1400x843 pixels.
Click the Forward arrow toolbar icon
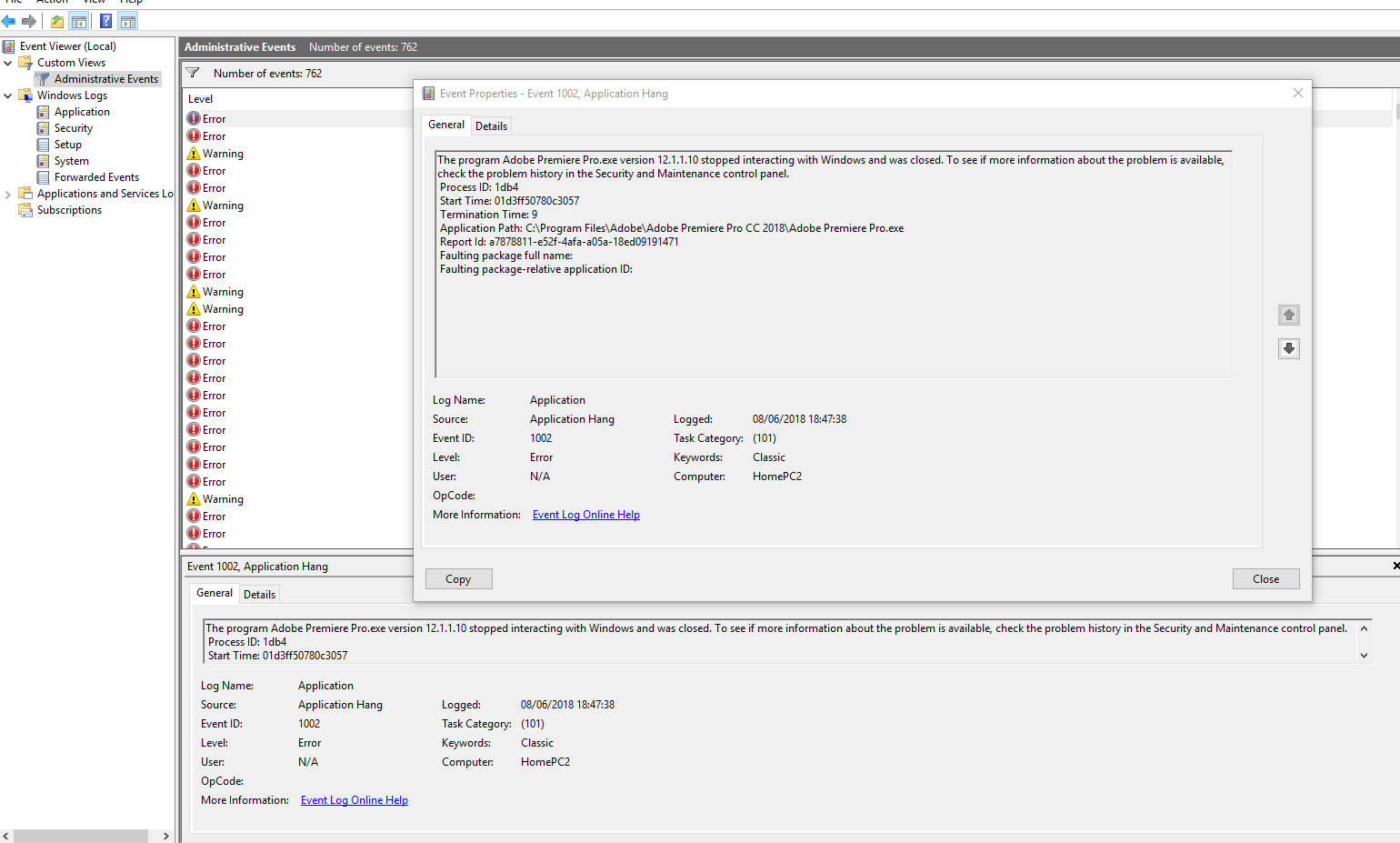click(29, 21)
